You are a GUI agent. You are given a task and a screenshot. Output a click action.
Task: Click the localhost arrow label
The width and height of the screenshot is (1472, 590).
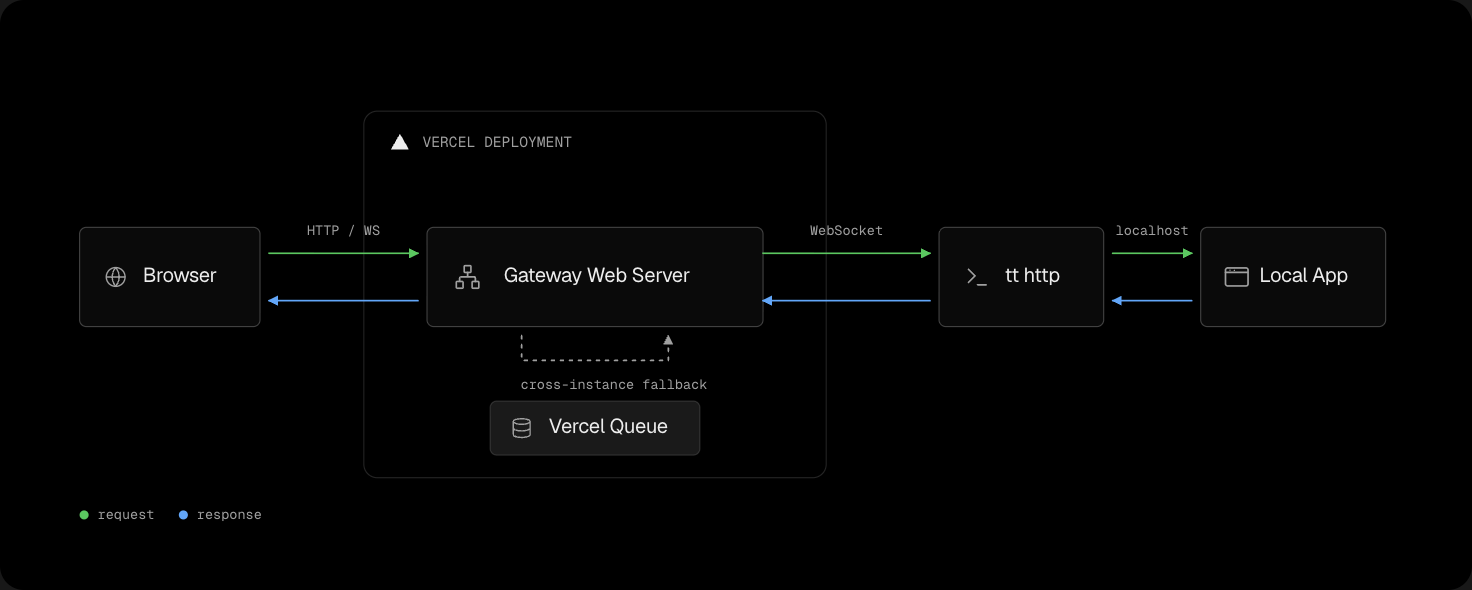coord(1152,231)
